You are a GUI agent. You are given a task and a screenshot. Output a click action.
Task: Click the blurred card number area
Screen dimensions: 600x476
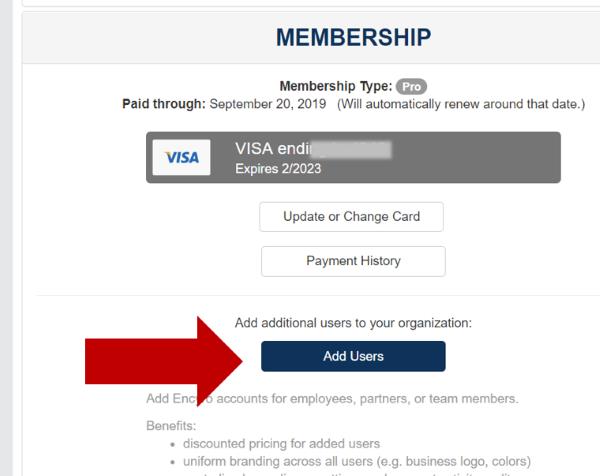tap(350, 149)
